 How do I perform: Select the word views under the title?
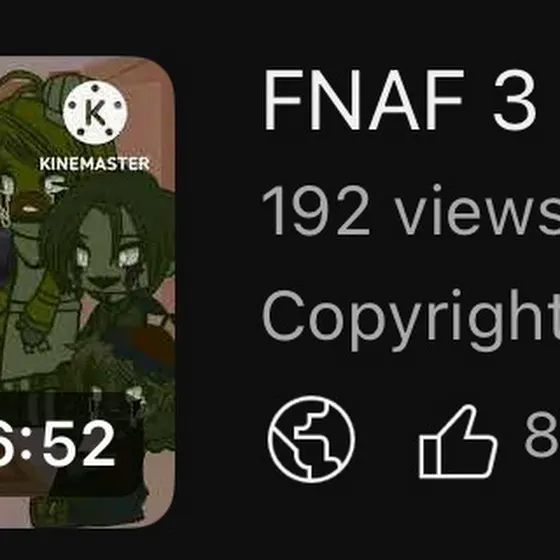tap(478, 210)
